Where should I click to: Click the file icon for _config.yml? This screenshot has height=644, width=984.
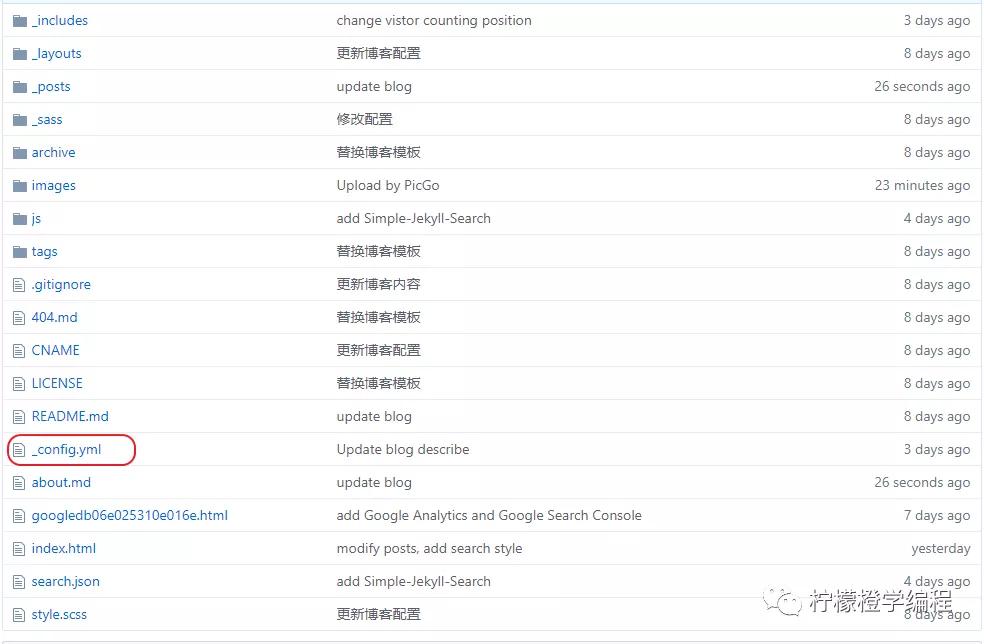[x=18, y=449]
